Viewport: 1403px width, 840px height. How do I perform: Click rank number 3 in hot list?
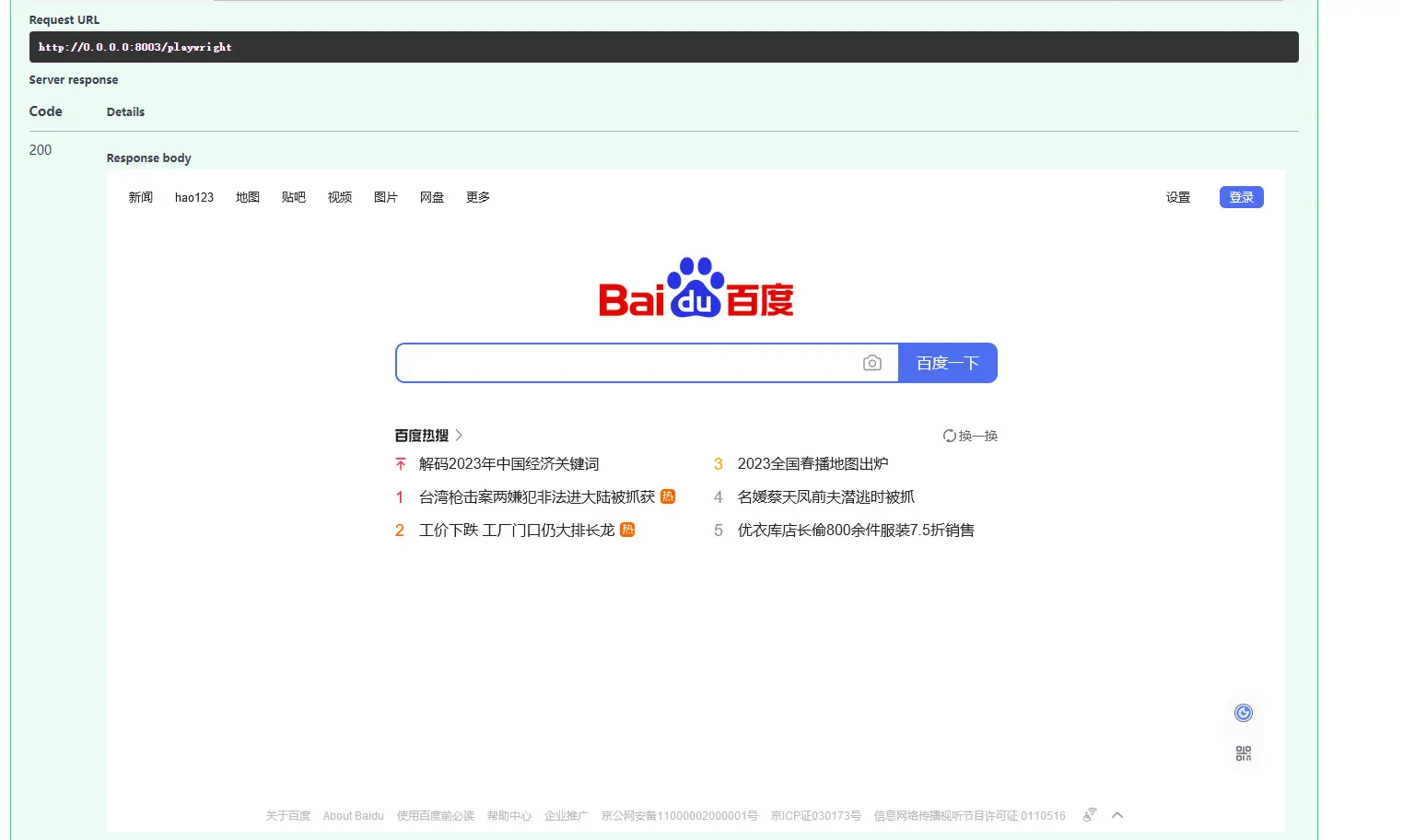719,464
